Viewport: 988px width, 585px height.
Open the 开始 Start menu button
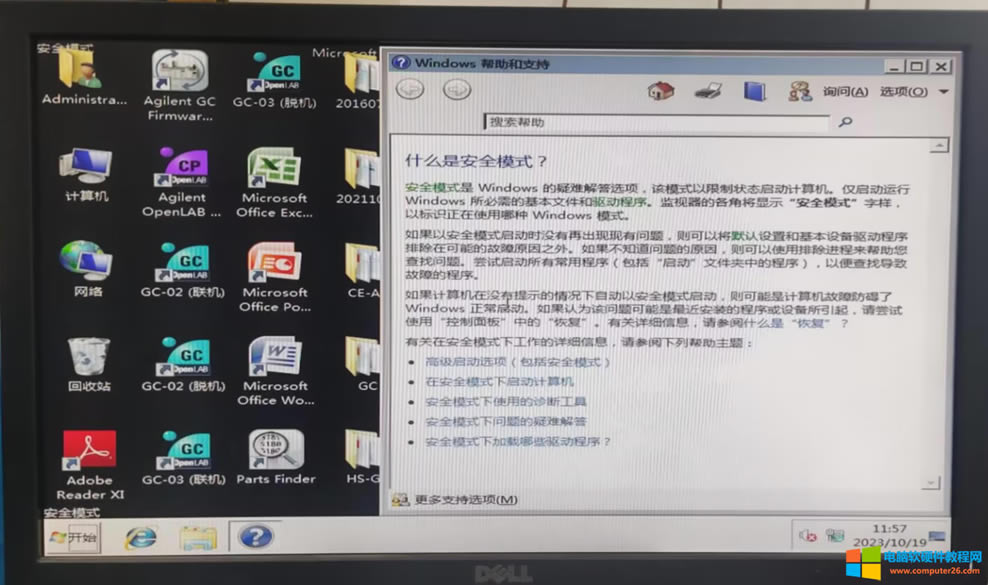click(72, 538)
